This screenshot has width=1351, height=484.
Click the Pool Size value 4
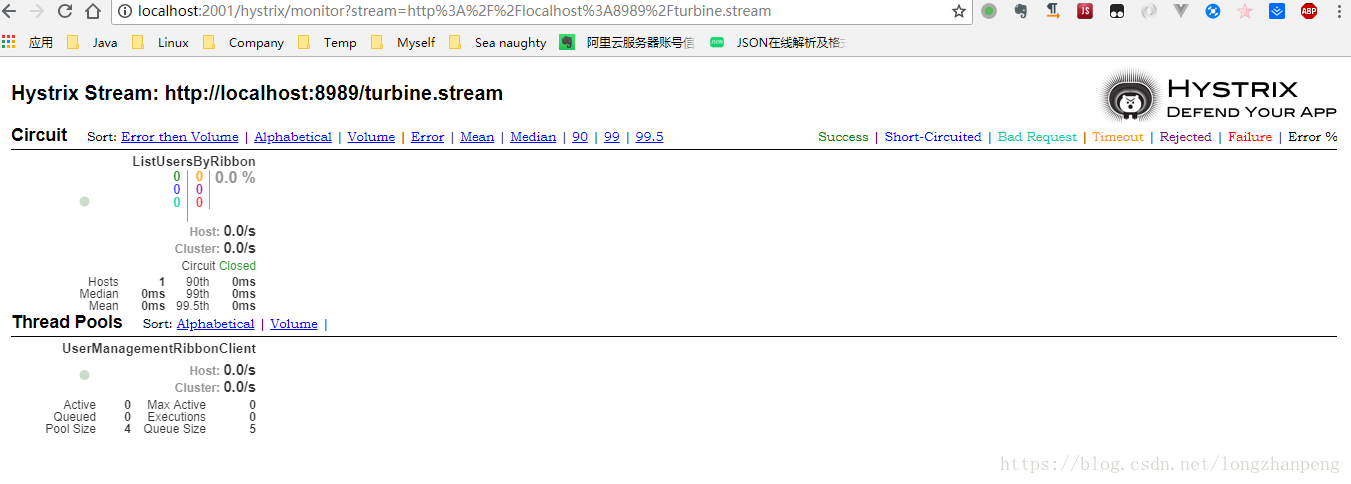pos(127,429)
